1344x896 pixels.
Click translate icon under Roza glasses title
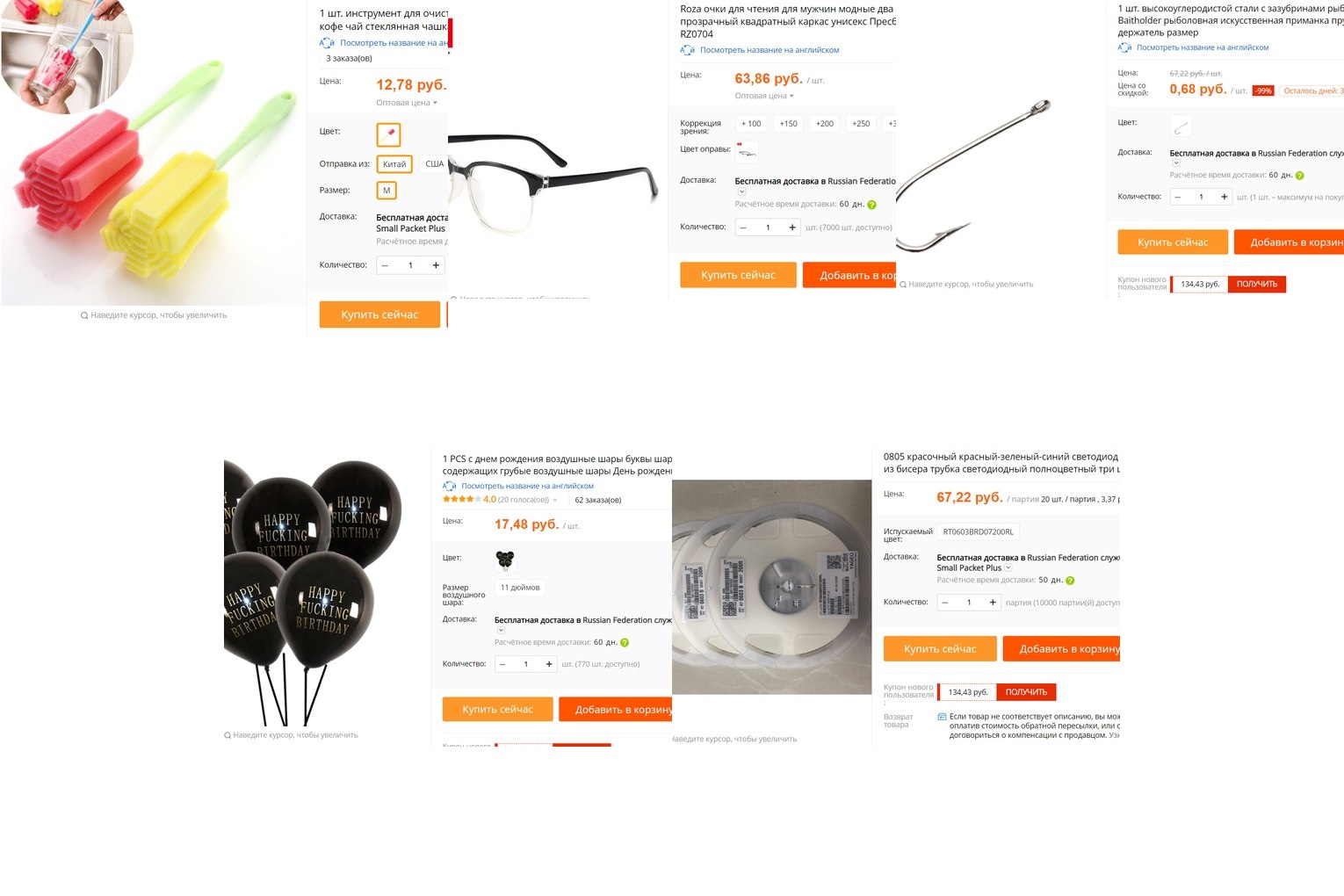point(687,50)
